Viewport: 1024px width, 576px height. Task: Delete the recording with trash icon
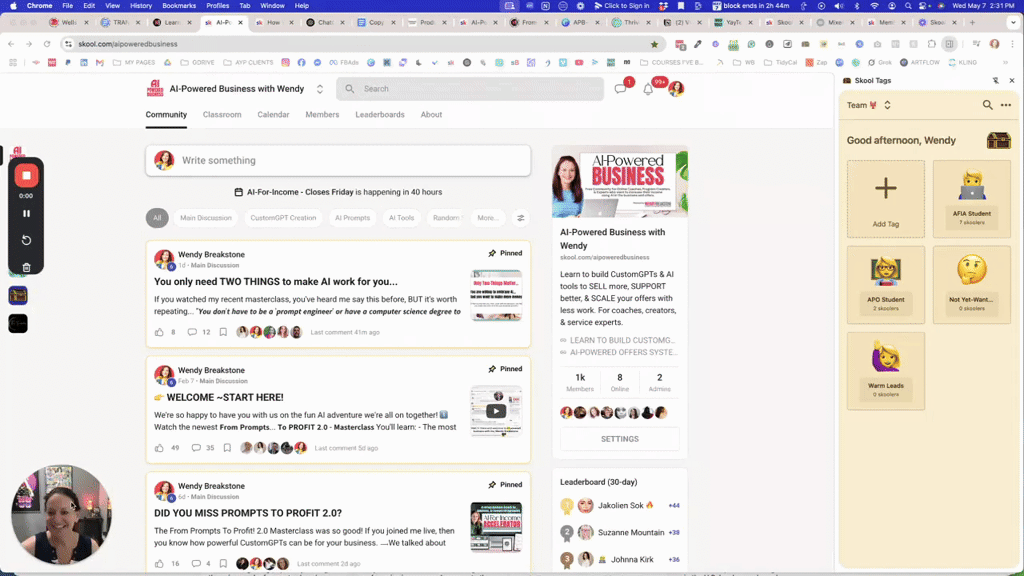(x=26, y=267)
